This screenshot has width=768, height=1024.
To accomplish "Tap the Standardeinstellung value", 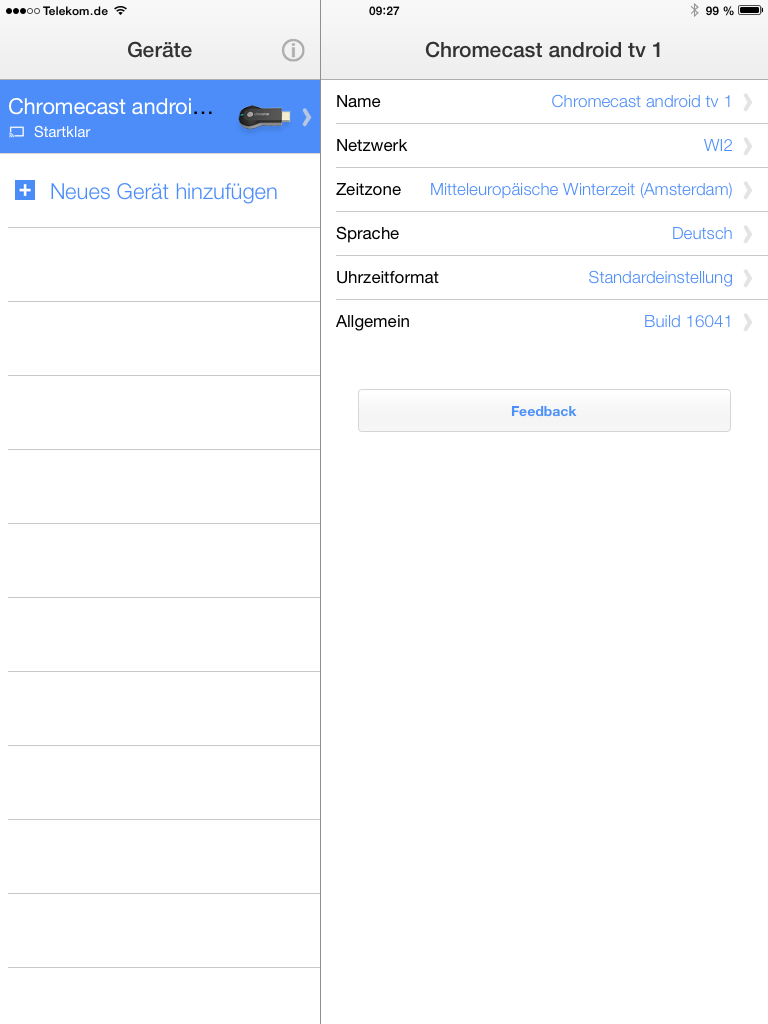I will coord(660,278).
